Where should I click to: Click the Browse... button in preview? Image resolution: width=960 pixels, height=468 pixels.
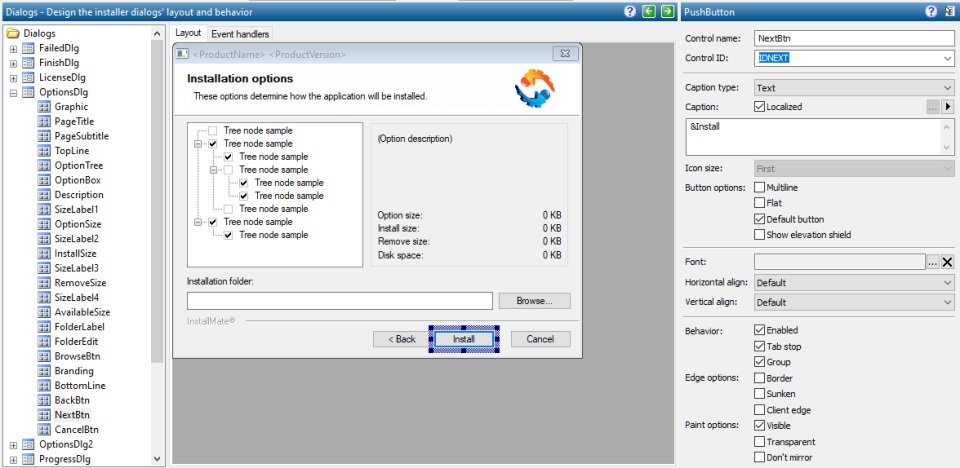point(534,301)
